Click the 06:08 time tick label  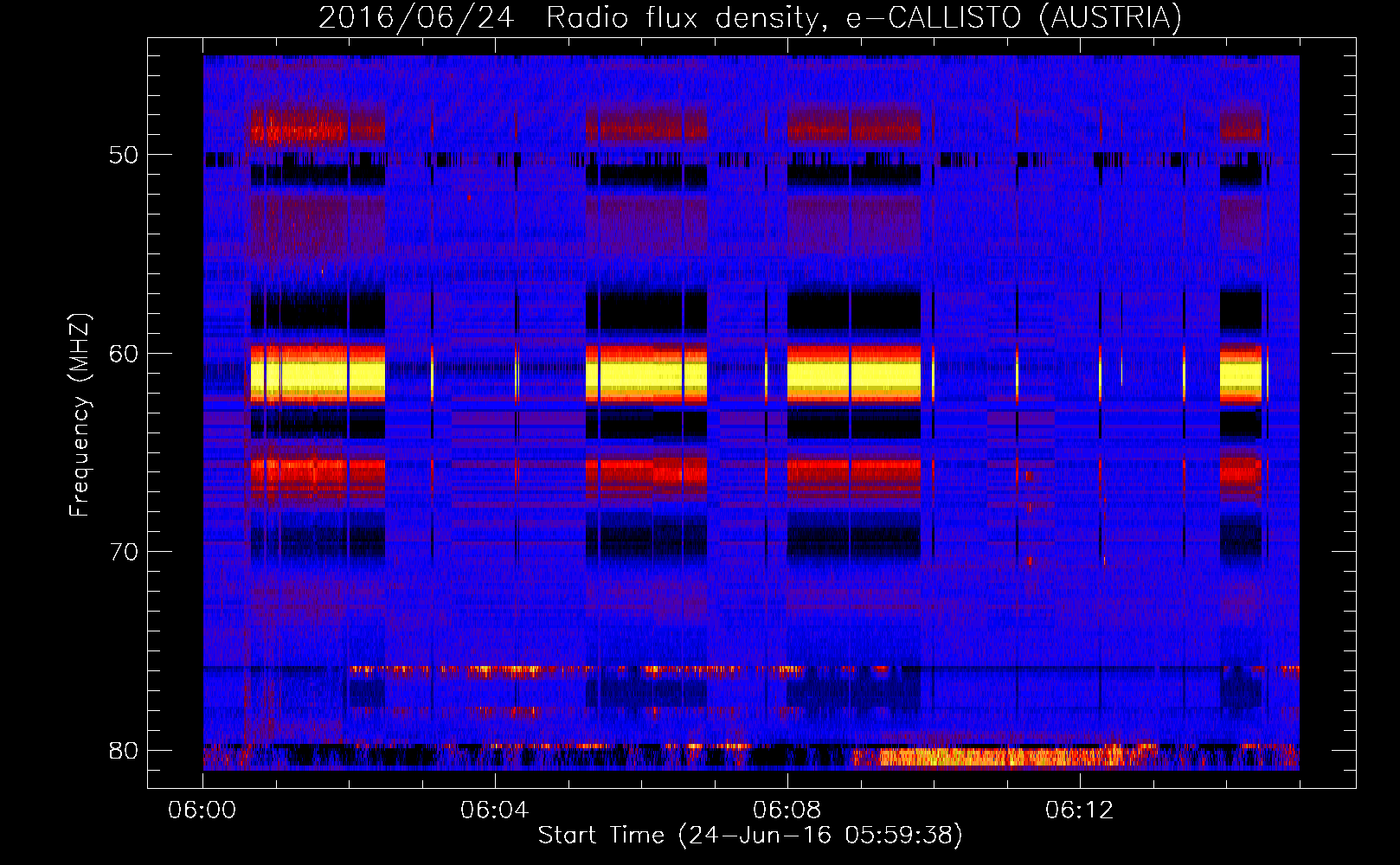coord(787,811)
